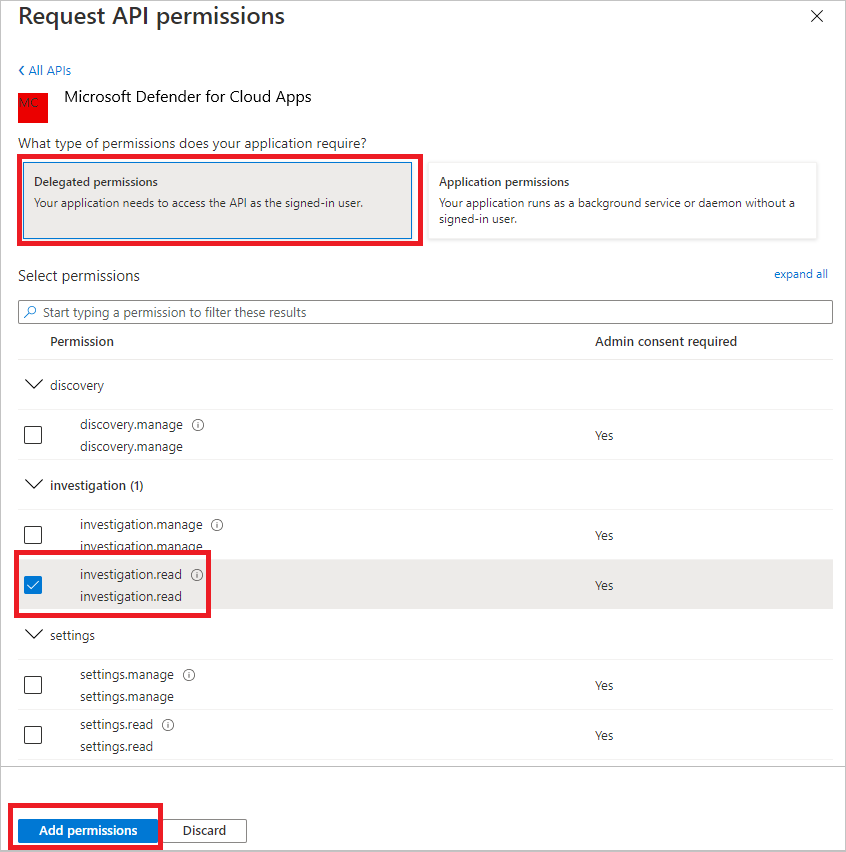Enable the discovery.manage permission checkbox
Screen dimensions: 846x852
pyautogui.click(x=33, y=435)
